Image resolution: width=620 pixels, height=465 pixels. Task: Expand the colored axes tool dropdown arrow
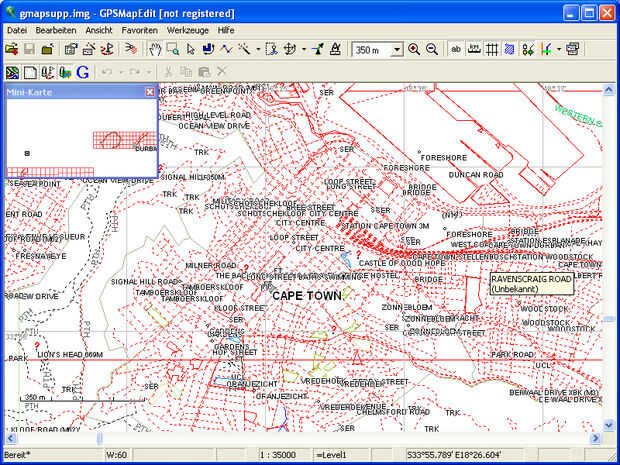(x=558, y=49)
